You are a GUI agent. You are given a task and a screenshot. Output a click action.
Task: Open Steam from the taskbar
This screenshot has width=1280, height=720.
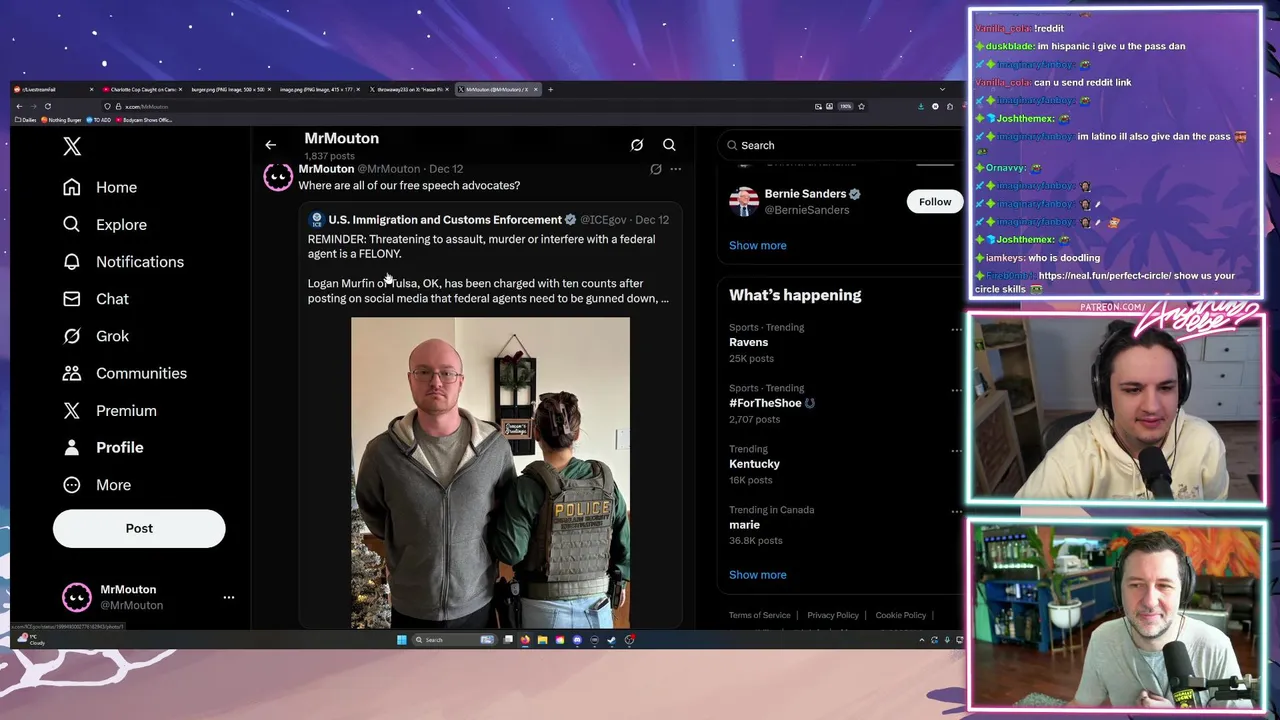[611, 640]
